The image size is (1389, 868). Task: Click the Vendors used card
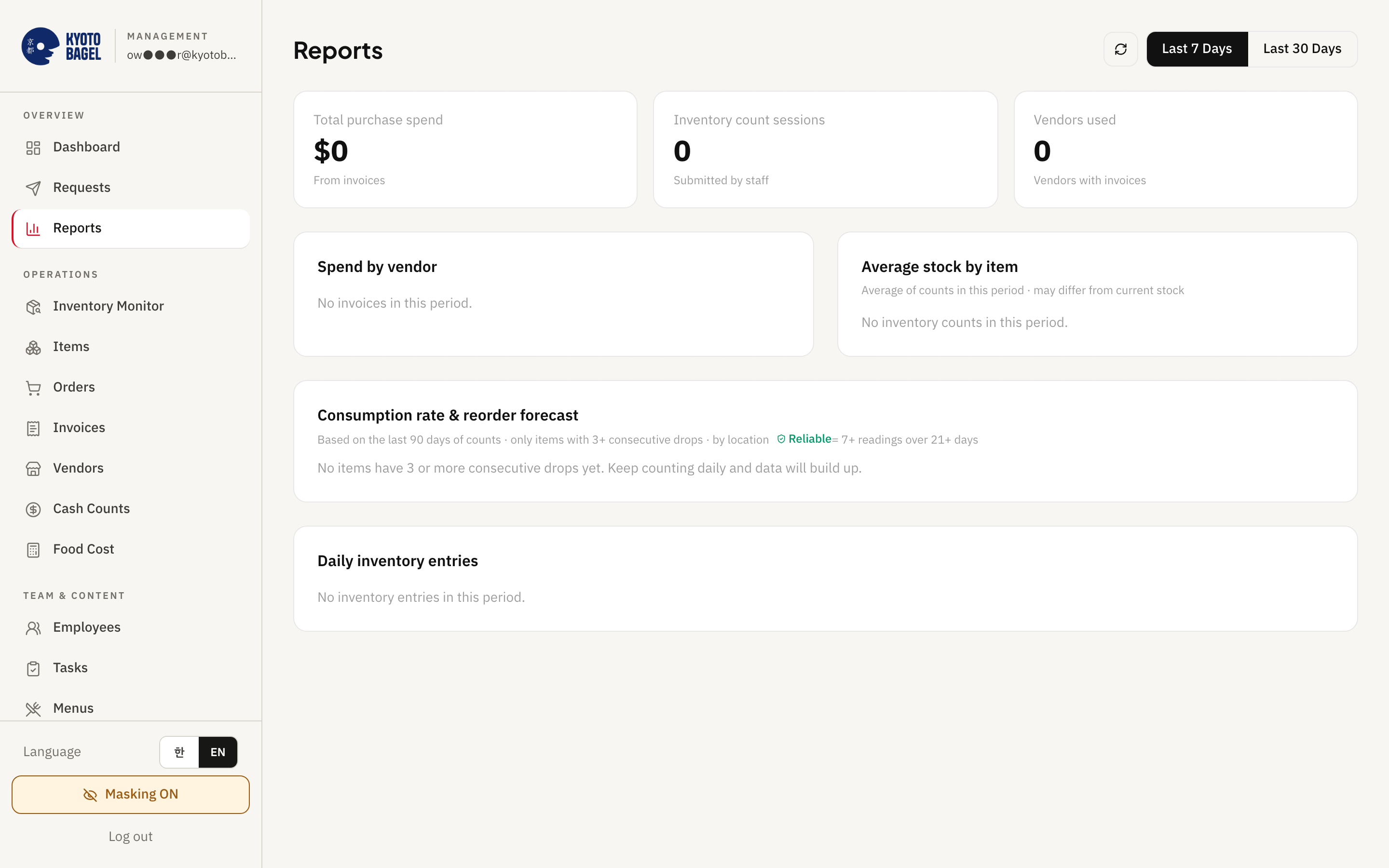pos(1185,149)
